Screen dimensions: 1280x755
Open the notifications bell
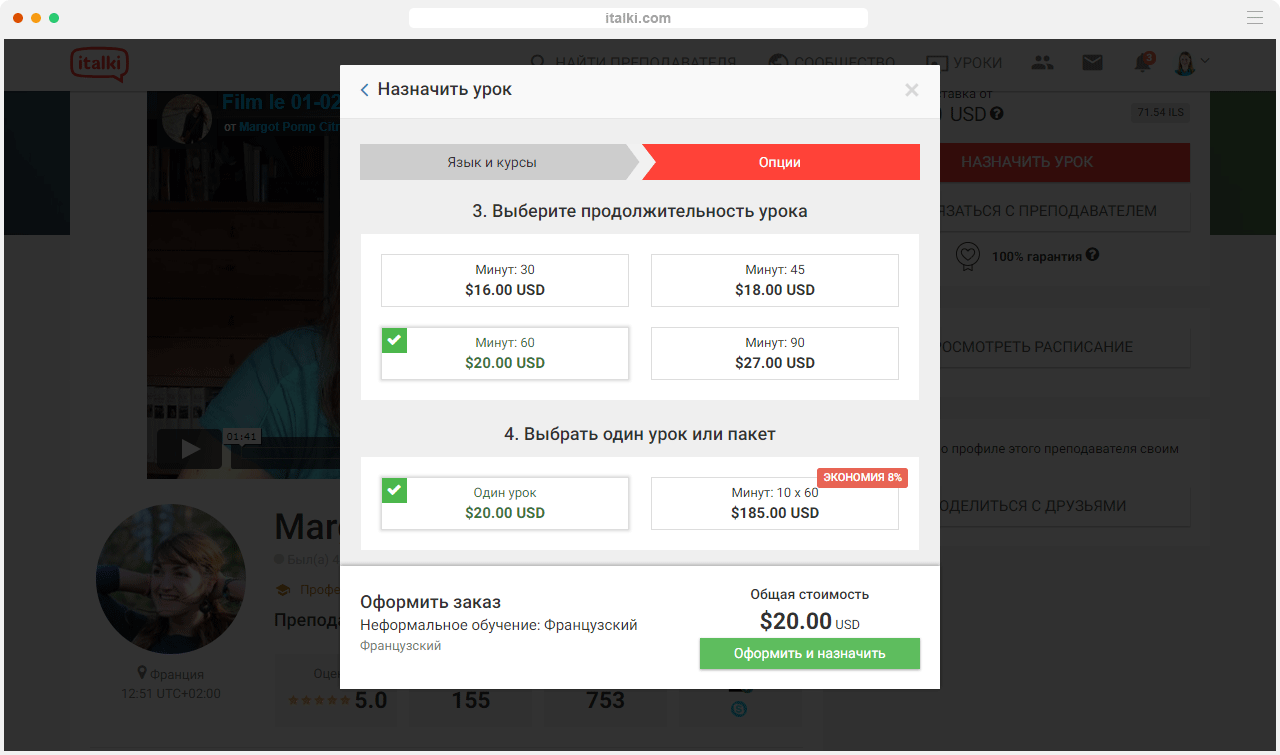1143,62
